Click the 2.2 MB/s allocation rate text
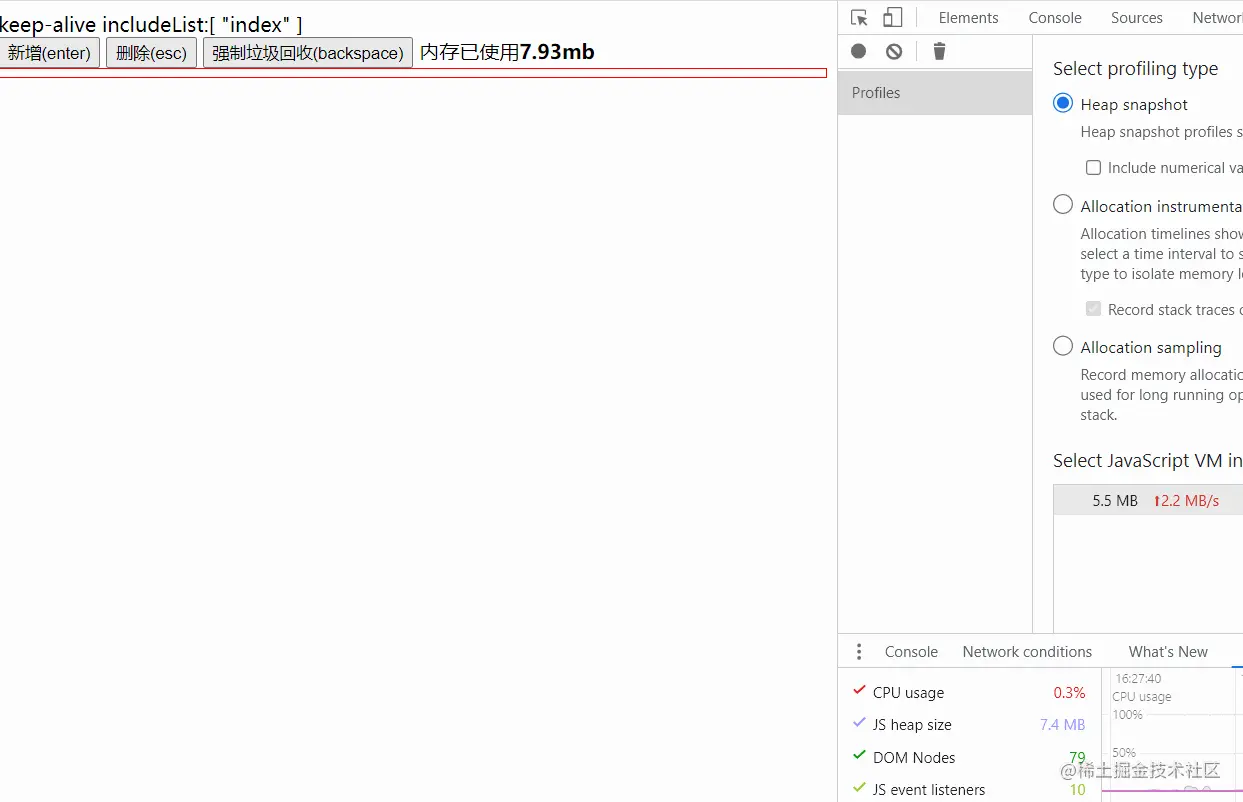The width and height of the screenshot is (1243, 802). pyautogui.click(x=1186, y=500)
